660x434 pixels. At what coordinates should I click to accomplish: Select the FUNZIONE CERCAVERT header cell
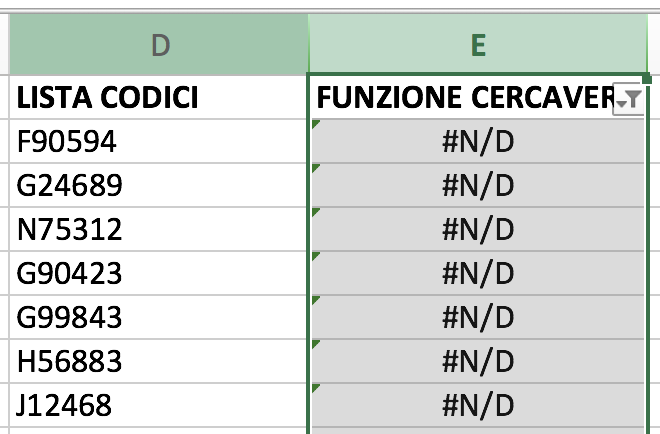coord(478,97)
